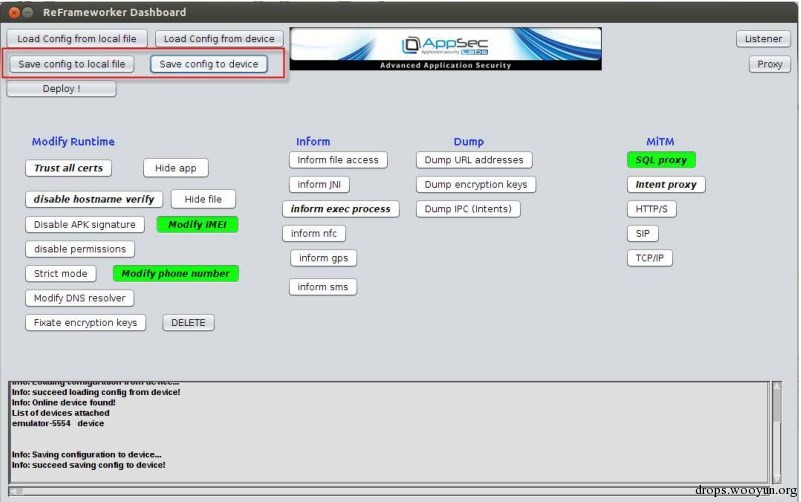
Task: Enable Inform file access
Action: [338, 160]
